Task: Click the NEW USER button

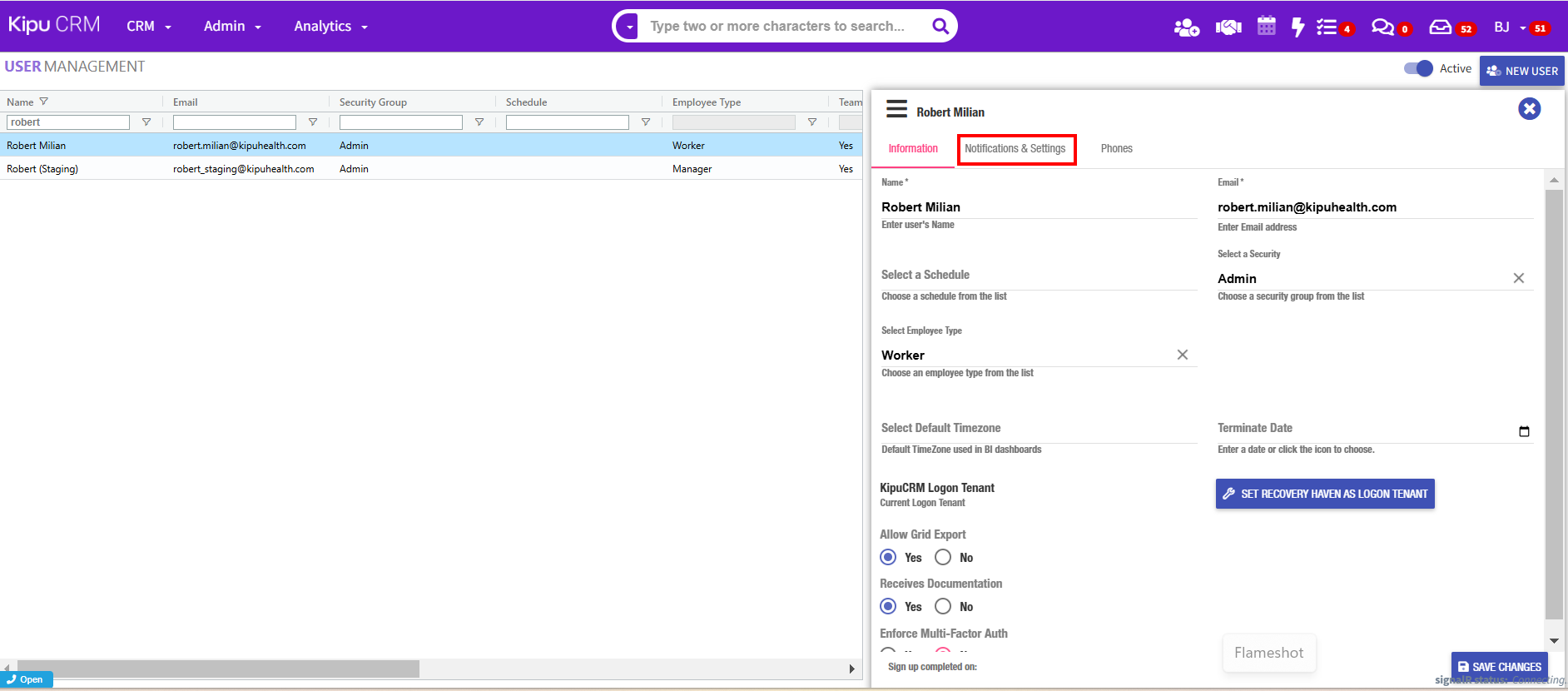Action: click(x=1521, y=71)
